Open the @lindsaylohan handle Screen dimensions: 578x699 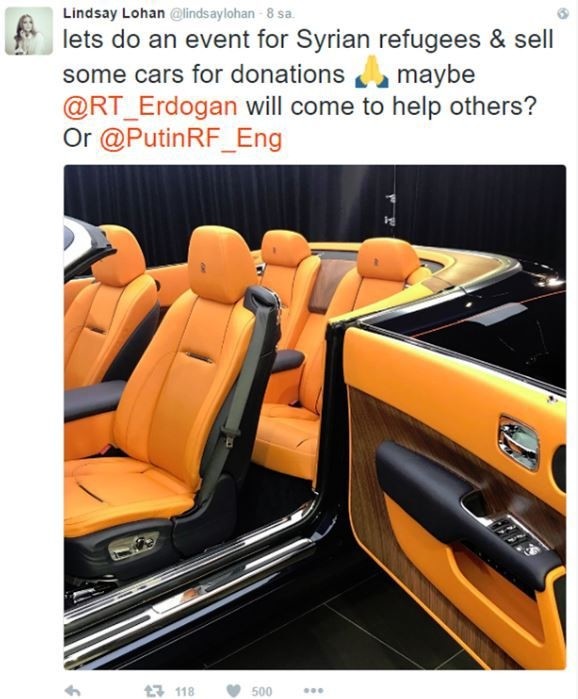pos(213,14)
